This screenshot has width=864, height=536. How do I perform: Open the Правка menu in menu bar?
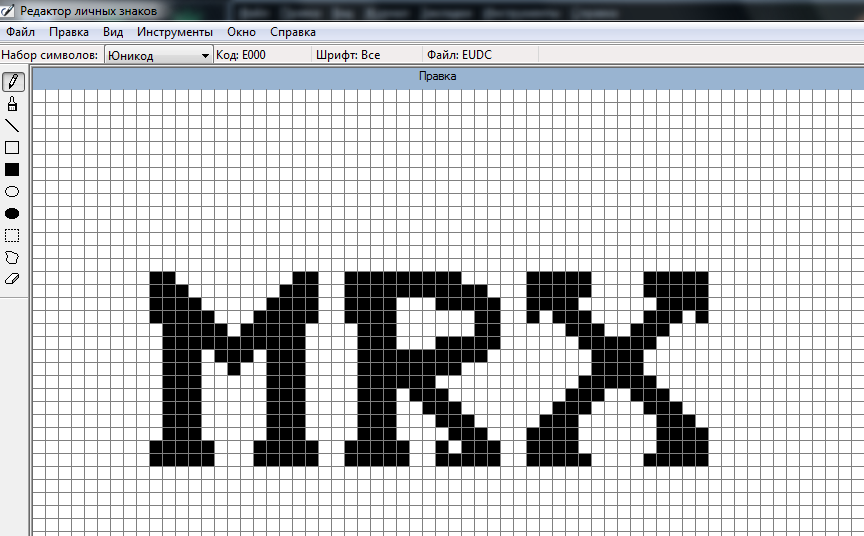(69, 32)
